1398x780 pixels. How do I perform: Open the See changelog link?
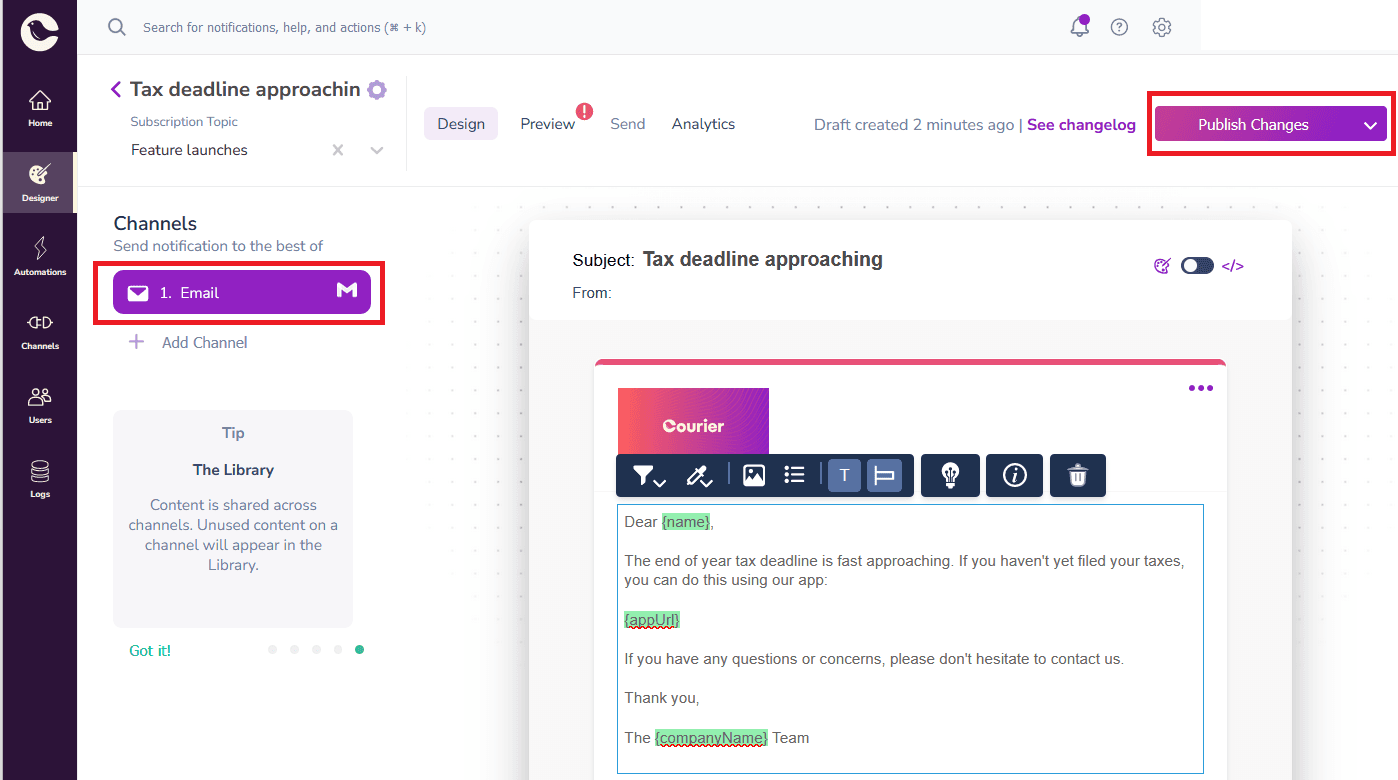pos(1081,125)
